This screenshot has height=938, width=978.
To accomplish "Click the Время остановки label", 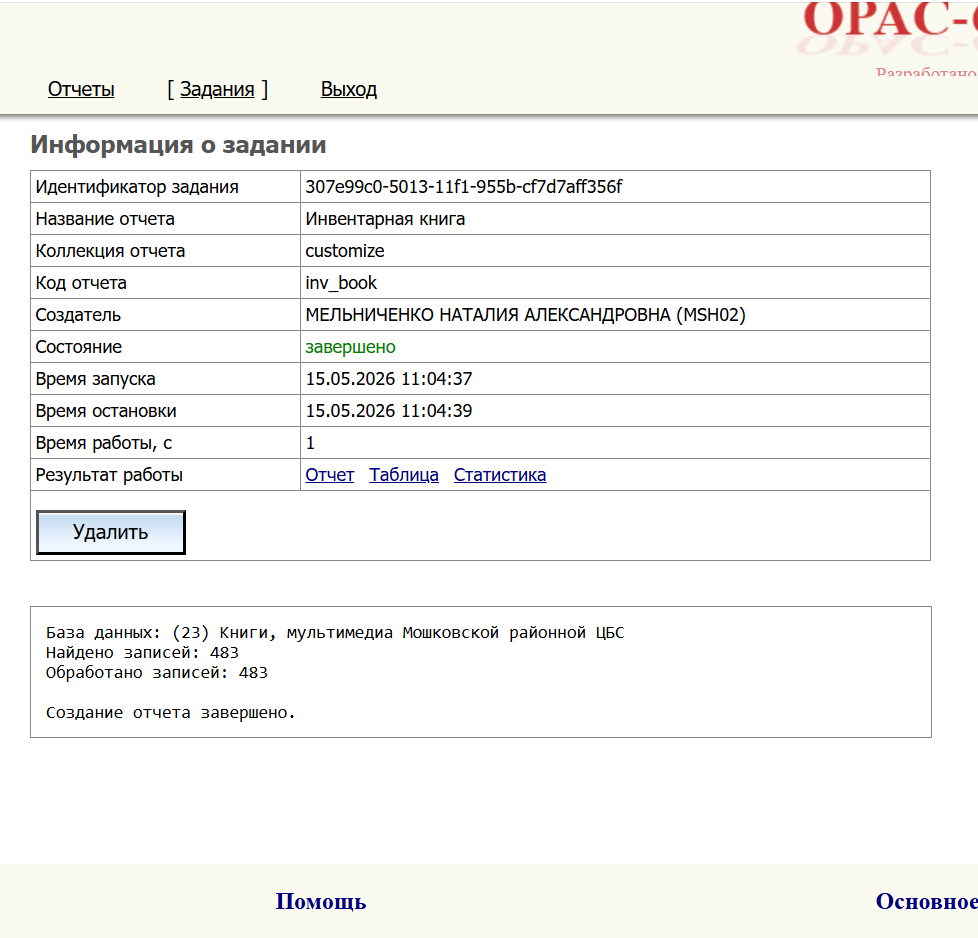I will 105,411.
